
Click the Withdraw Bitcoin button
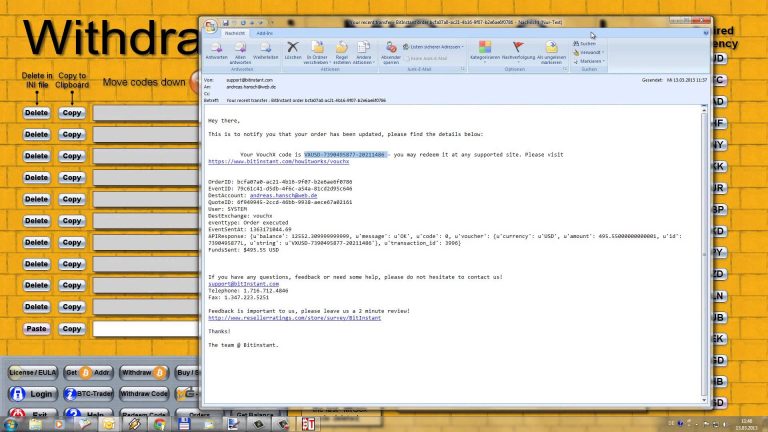click(x=144, y=373)
